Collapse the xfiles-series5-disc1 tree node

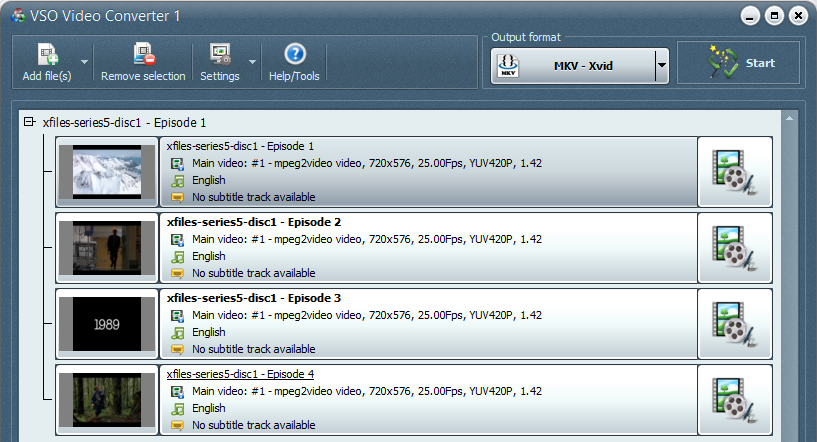pos(30,122)
